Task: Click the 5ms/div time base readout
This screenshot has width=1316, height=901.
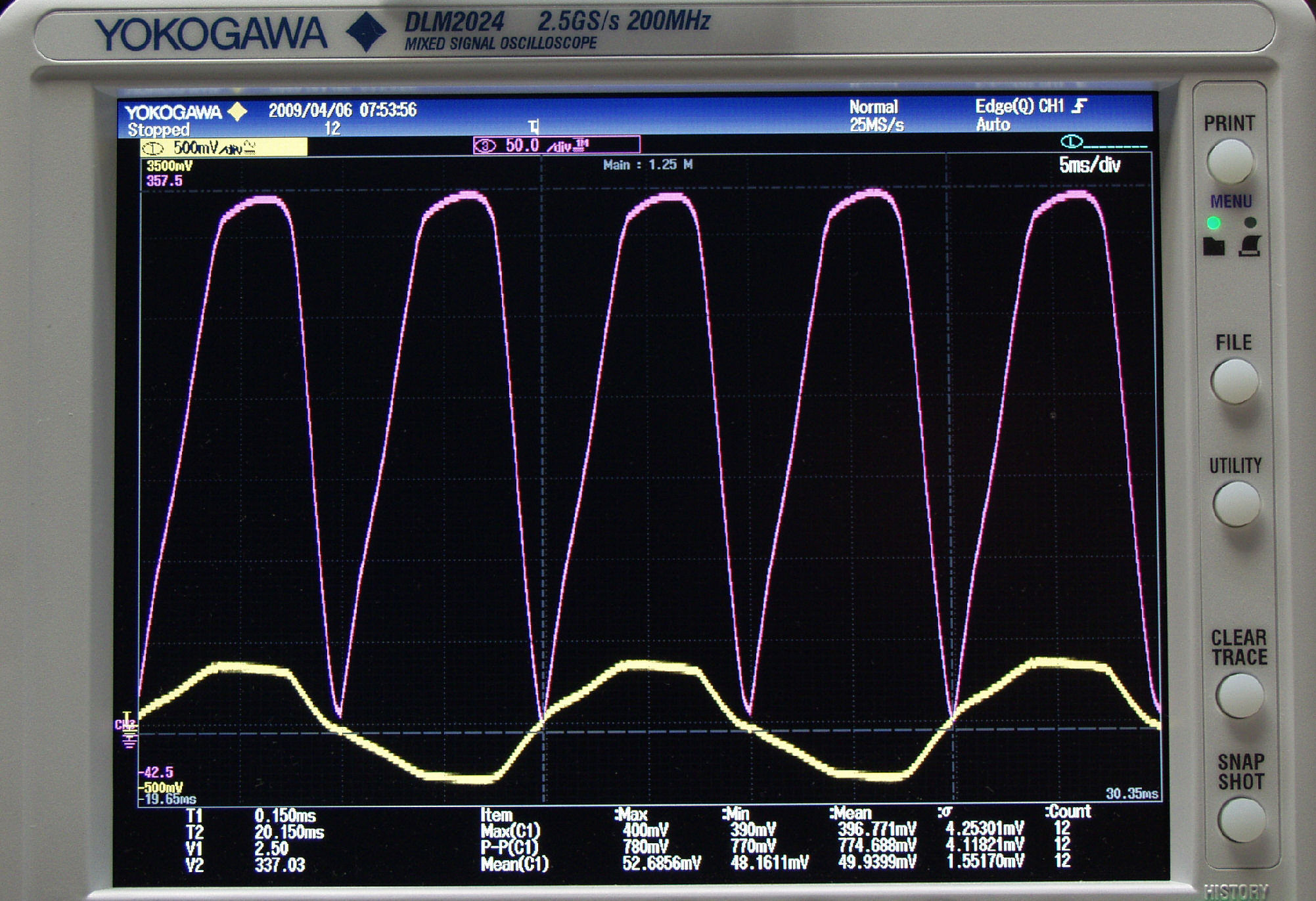Action: tap(1089, 165)
